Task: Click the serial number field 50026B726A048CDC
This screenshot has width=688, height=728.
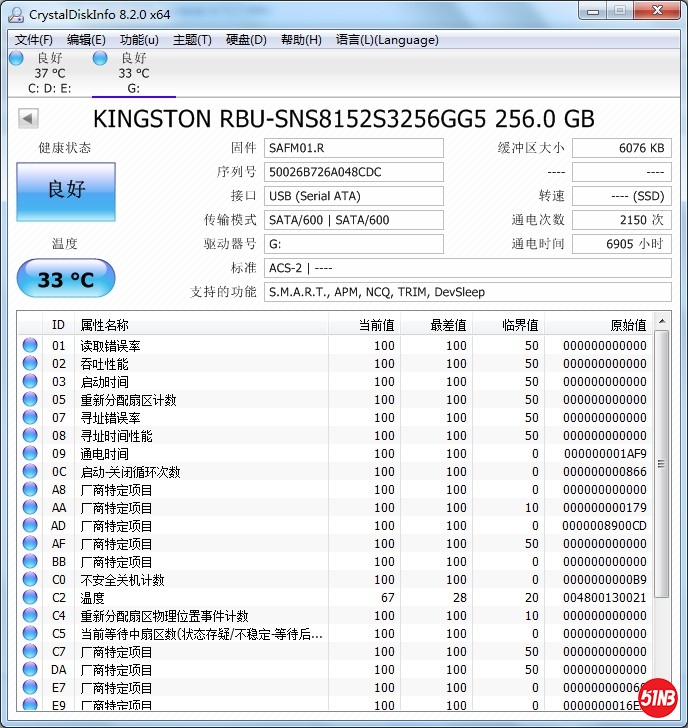Action: tap(354, 172)
